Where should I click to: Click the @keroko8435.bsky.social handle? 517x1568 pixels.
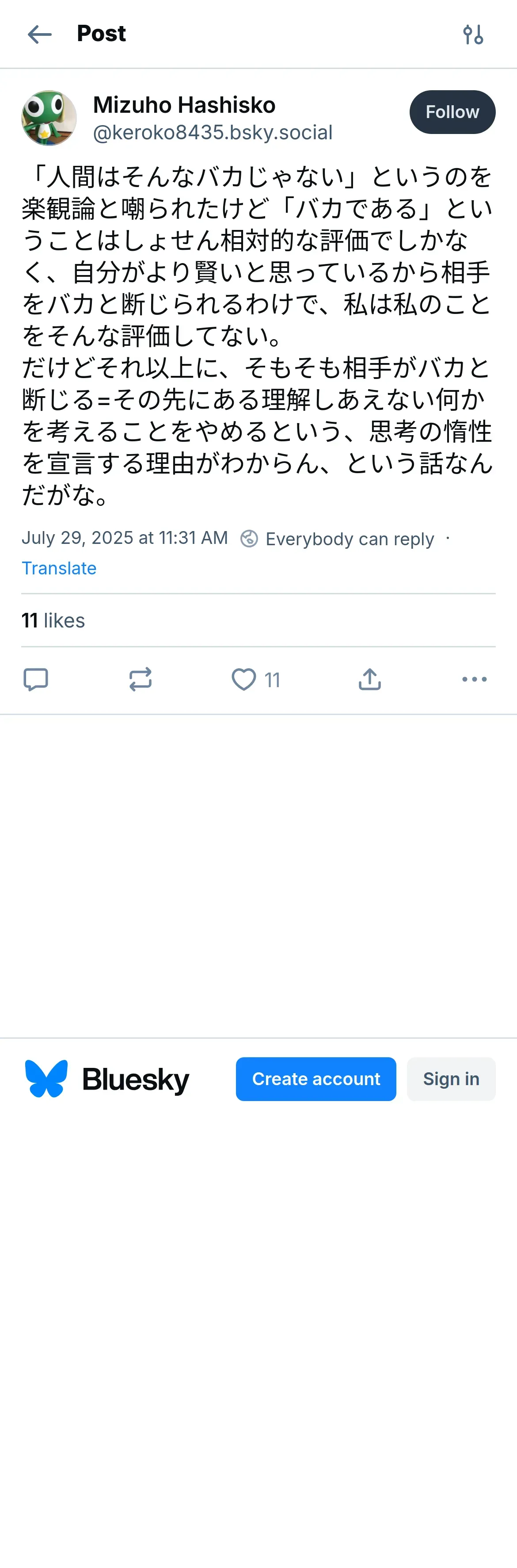(212, 132)
